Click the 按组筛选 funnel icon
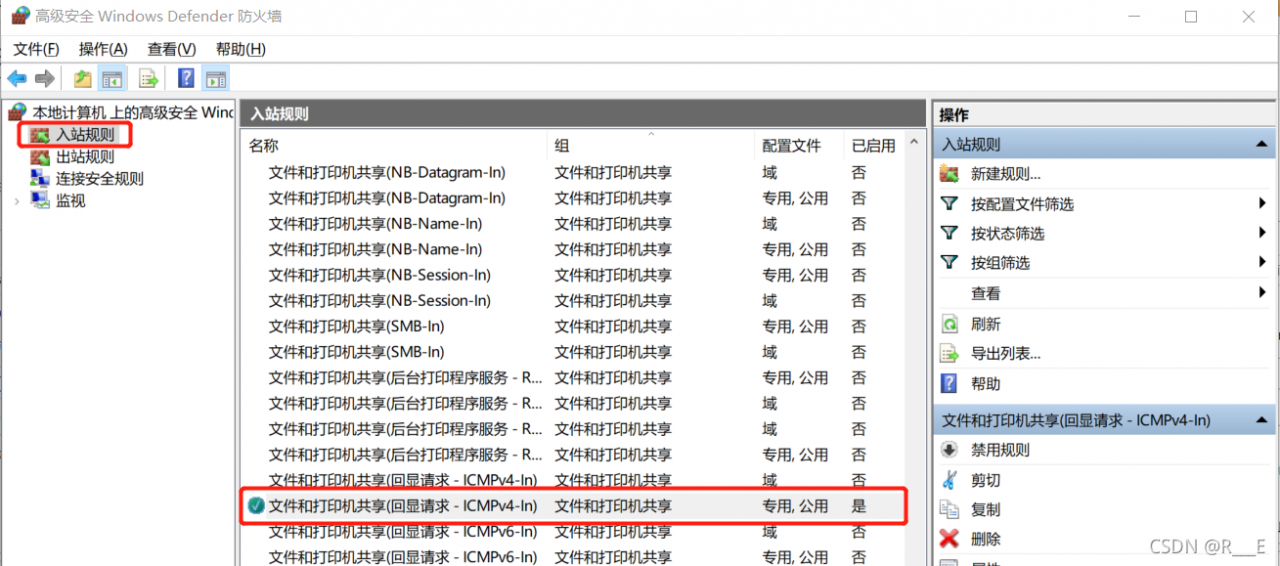The height and width of the screenshot is (566, 1280). click(950, 263)
